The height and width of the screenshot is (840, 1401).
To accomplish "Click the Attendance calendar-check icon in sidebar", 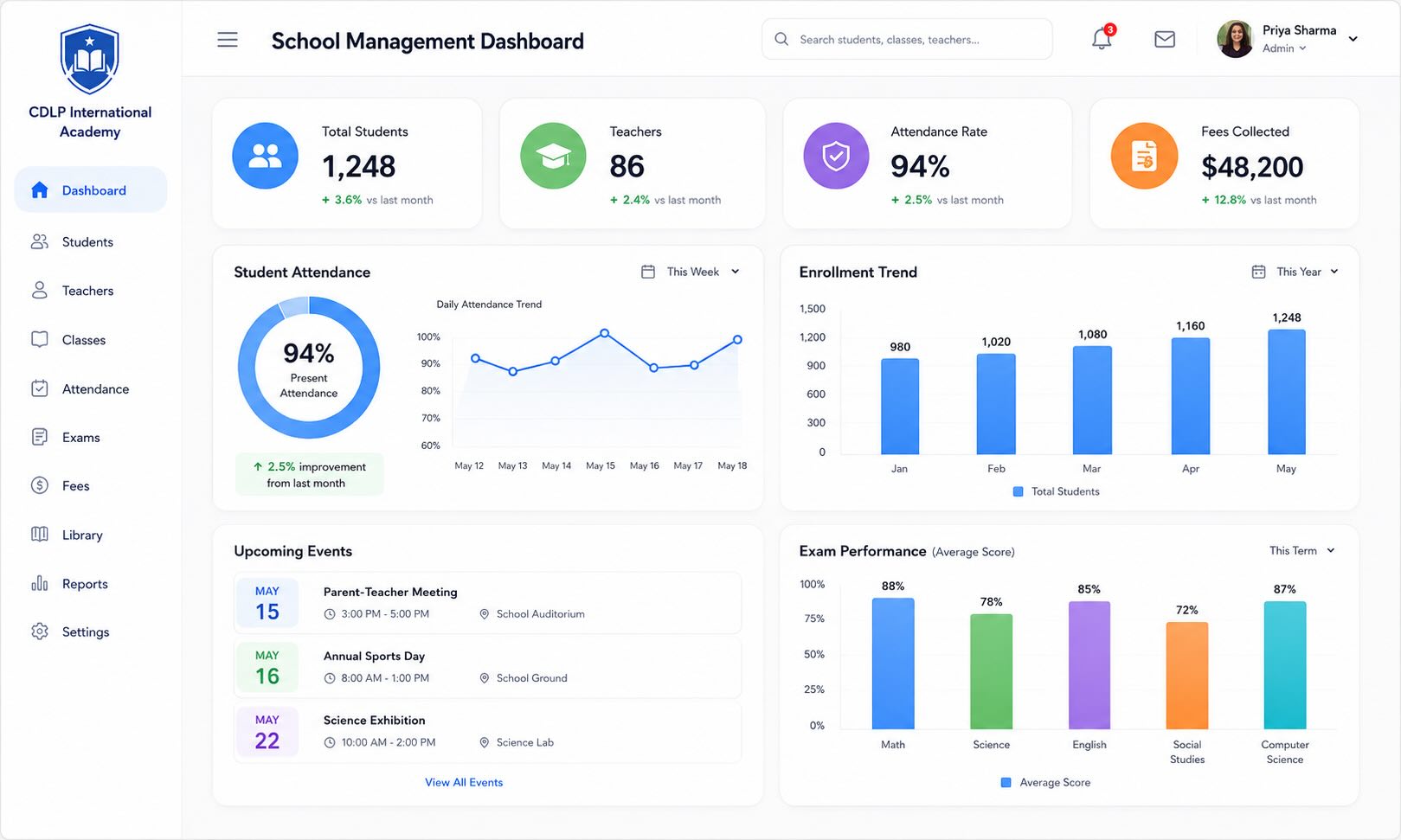I will (40, 388).
